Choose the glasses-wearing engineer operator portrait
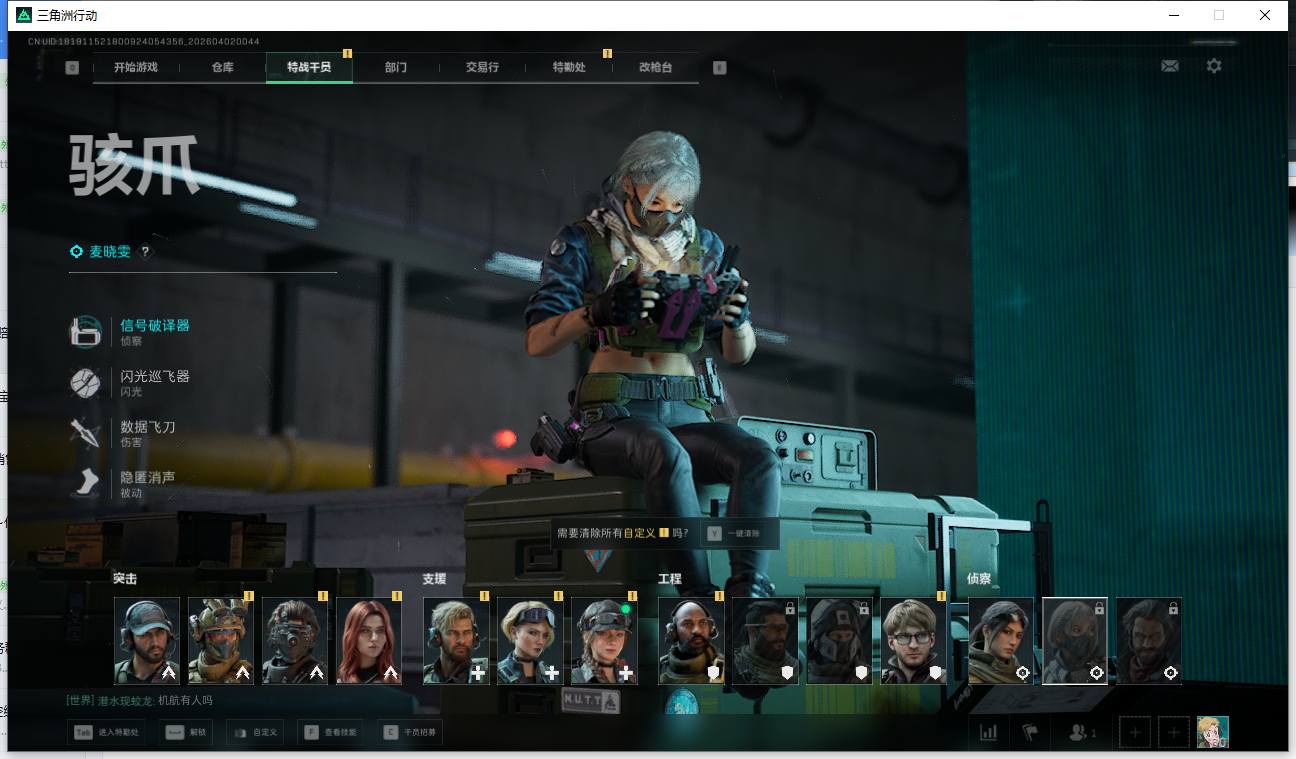 (x=913, y=640)
